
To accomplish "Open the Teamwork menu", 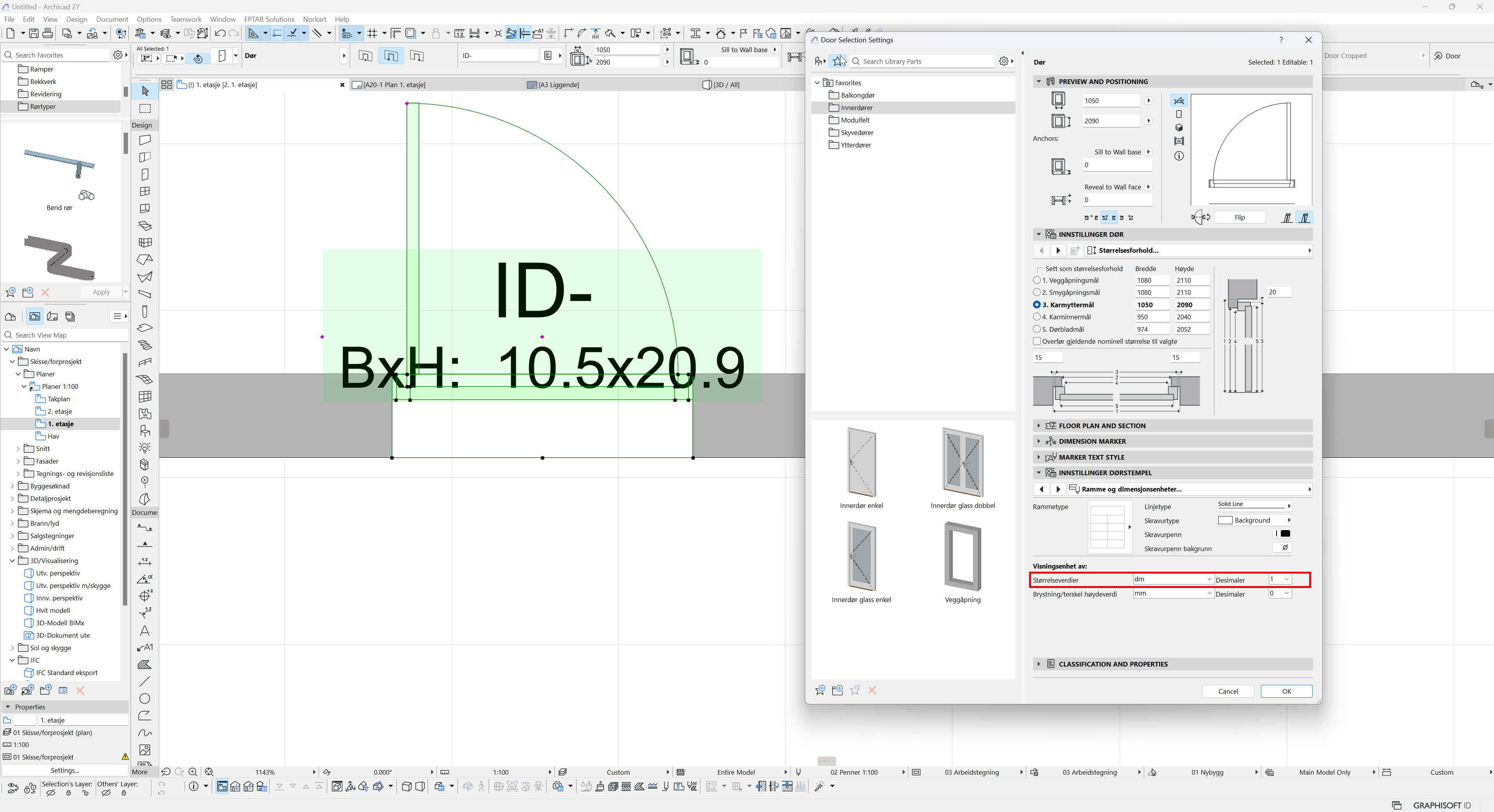I will [186, 19].
